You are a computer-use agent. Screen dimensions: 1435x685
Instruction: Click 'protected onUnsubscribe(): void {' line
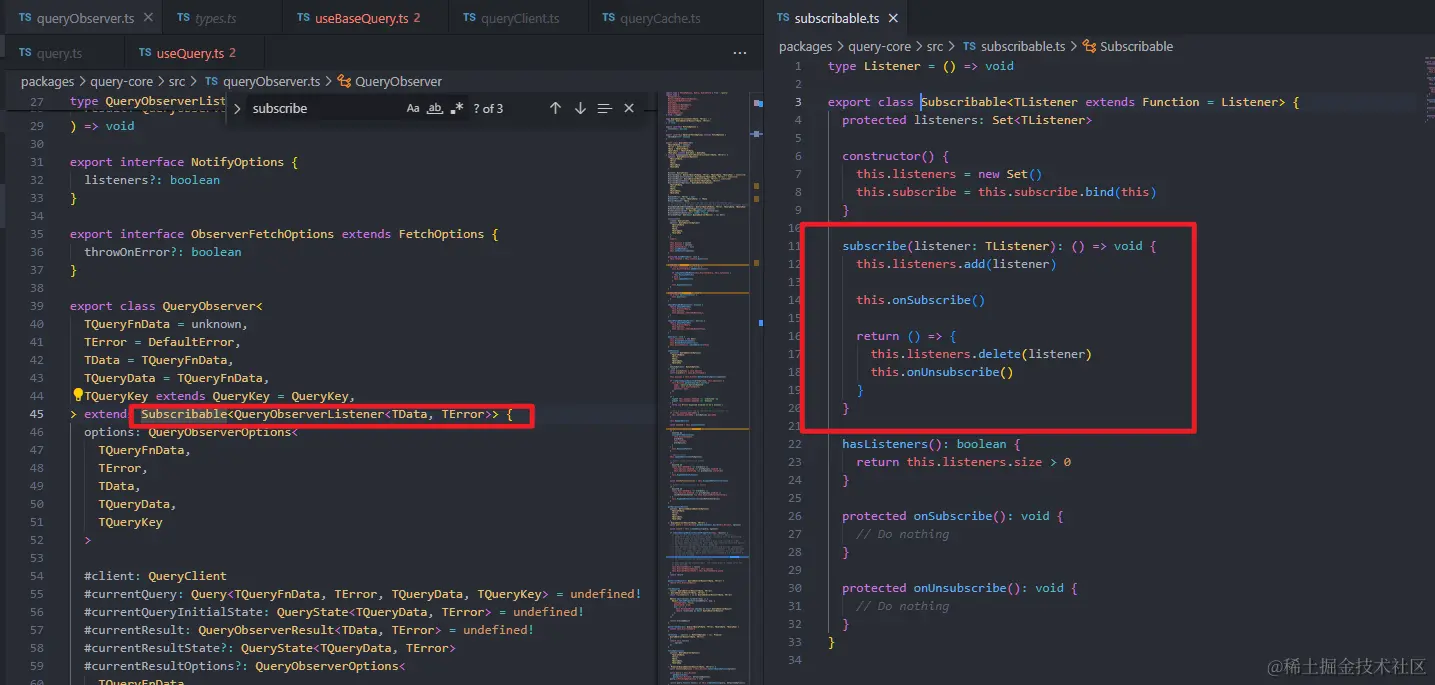960,588
